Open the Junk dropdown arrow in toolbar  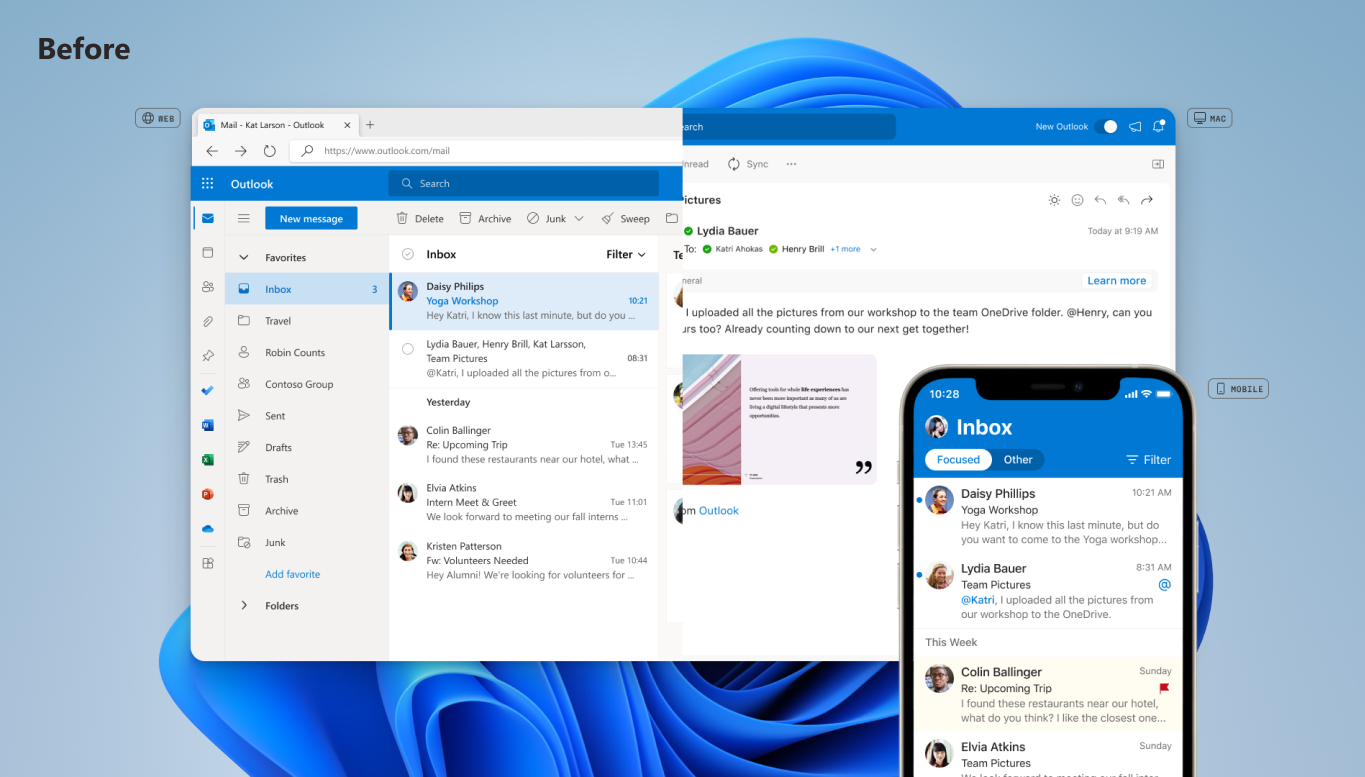click(579, 218)
